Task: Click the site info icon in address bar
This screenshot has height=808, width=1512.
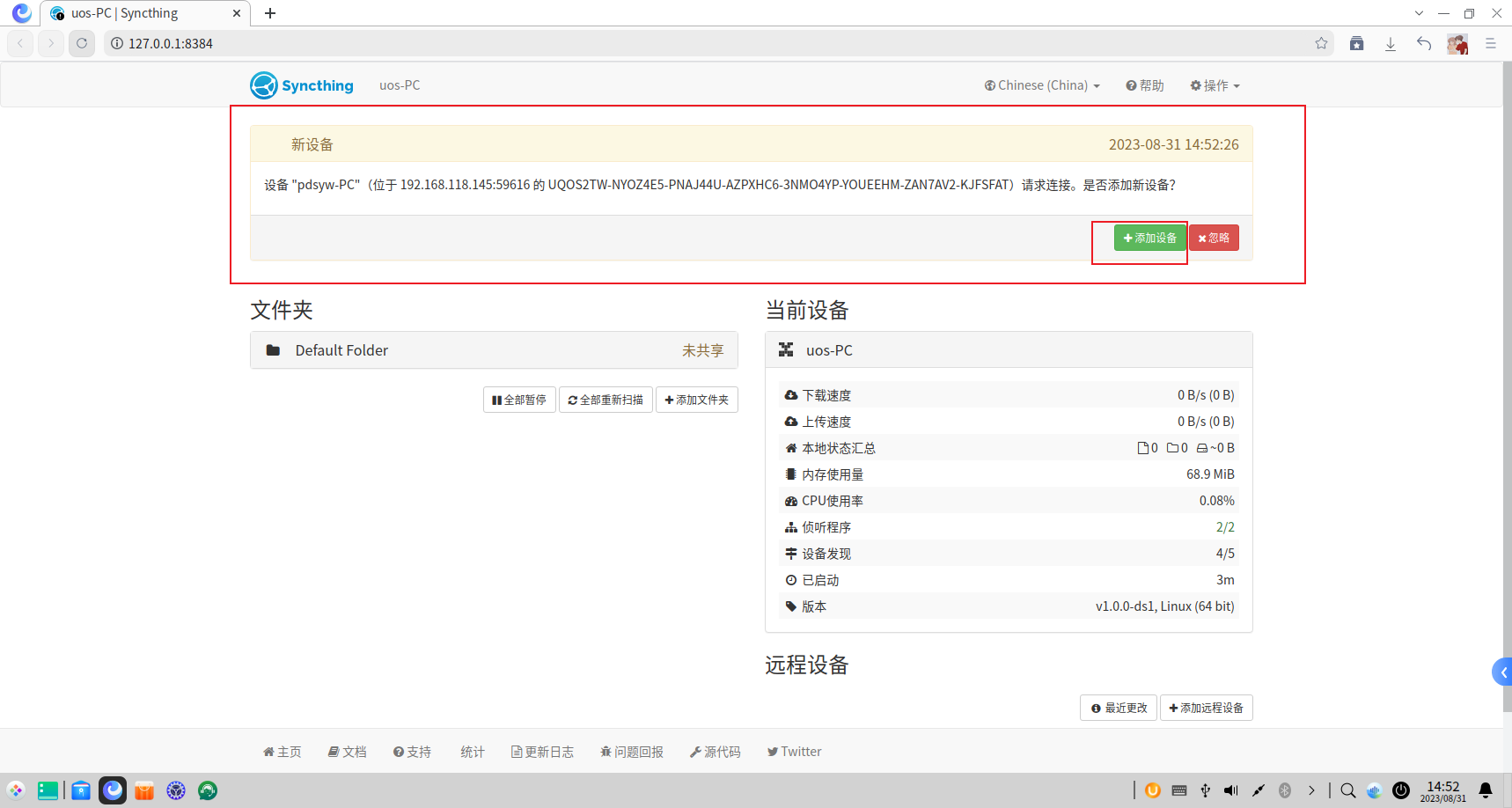Action: [117, 43]
